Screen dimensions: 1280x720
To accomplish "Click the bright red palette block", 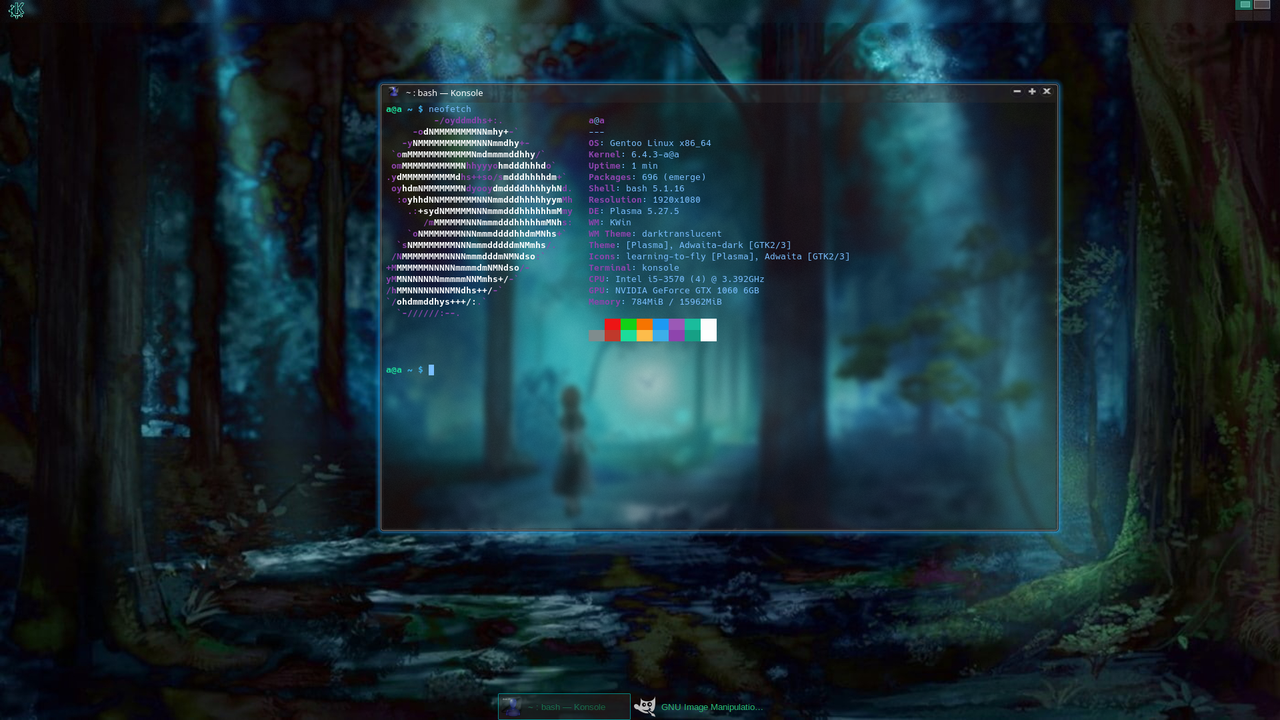I will (612, 324).
